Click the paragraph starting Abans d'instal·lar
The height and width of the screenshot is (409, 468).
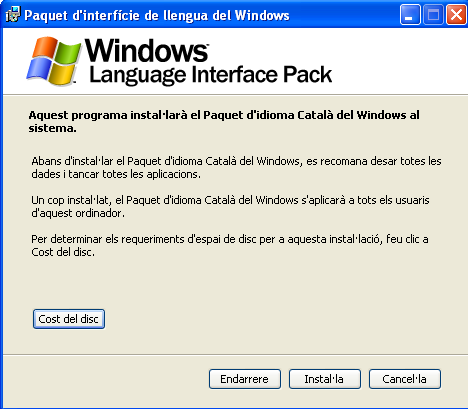tap(236, 168)
